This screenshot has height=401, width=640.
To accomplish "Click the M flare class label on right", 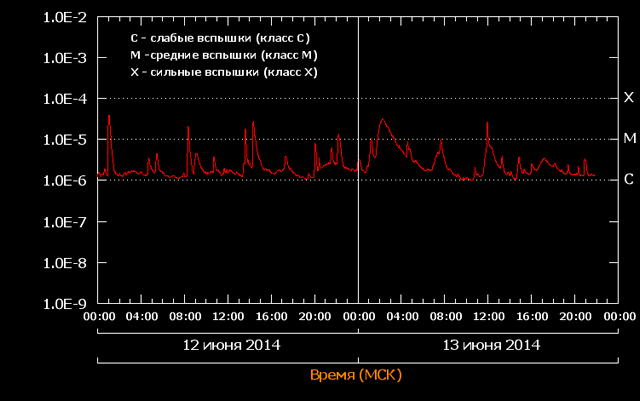I will point(629,139).
